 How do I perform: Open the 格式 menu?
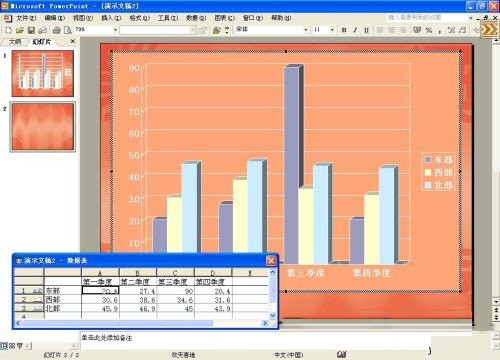139,18
